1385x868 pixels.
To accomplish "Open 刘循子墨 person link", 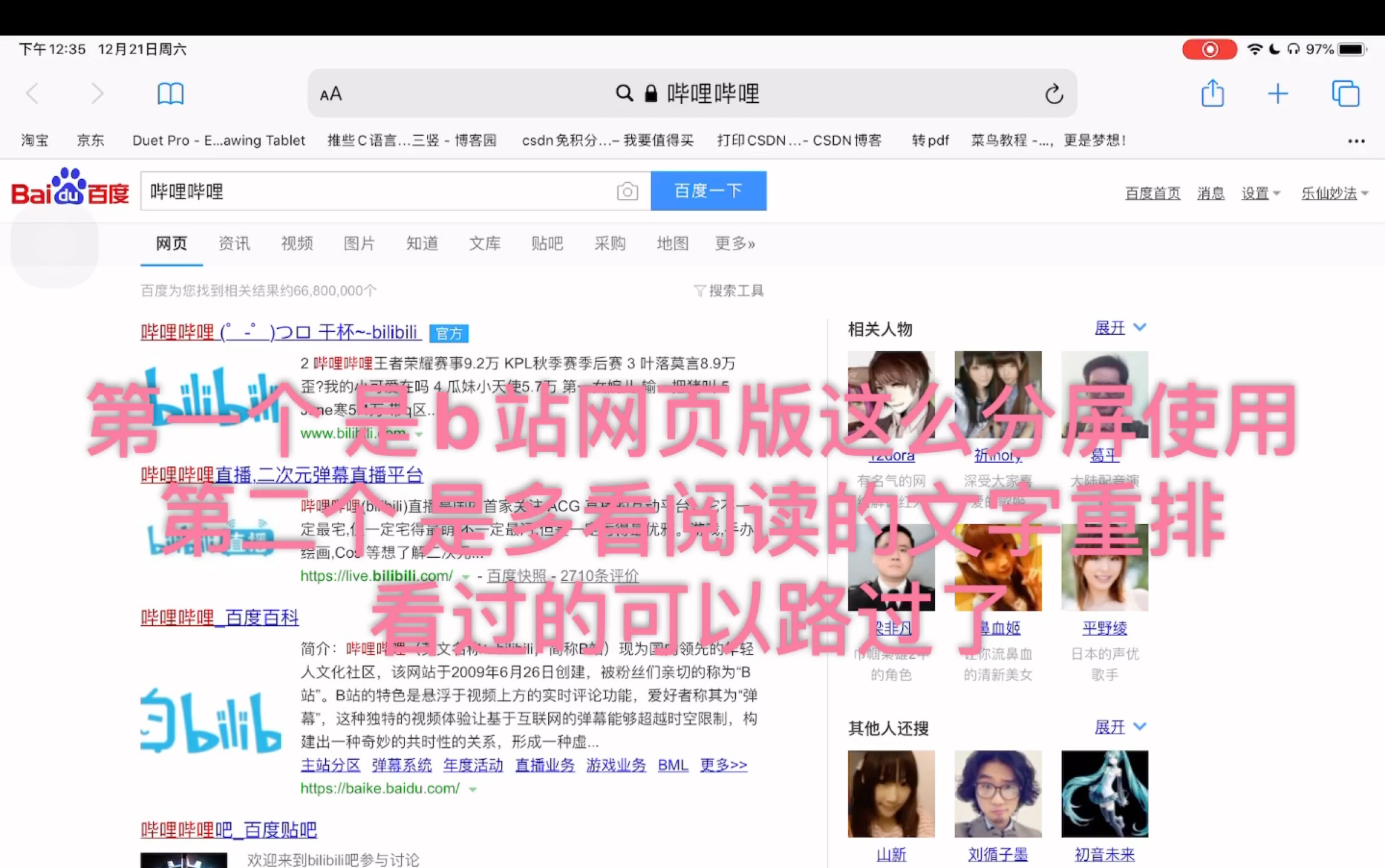I will point(998,854).
